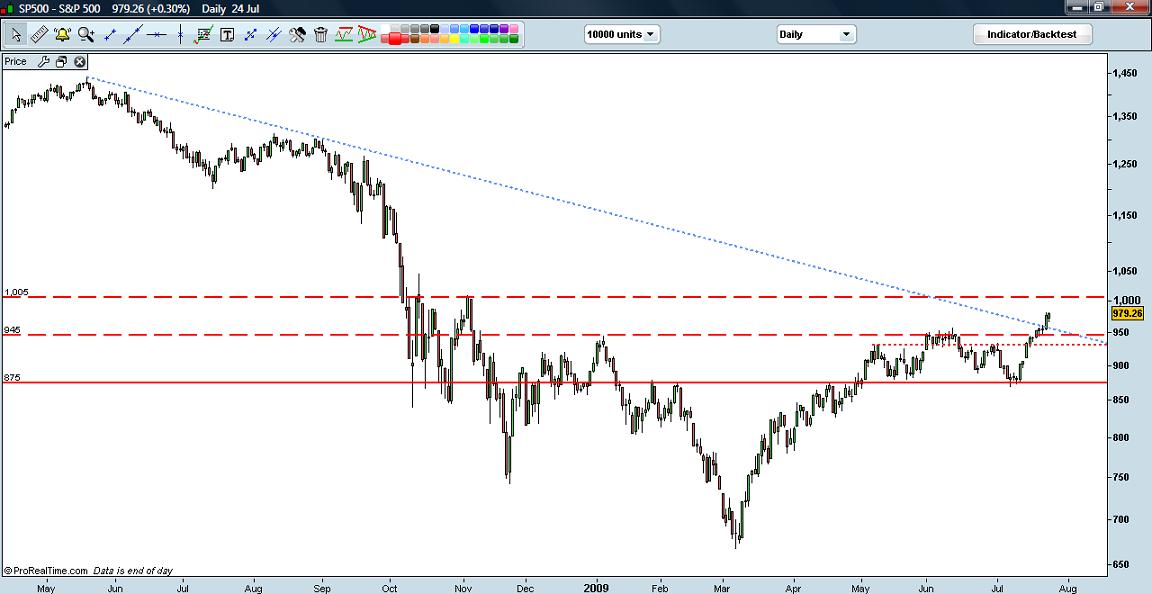Detach the Price panel window icon
The width and height of the screenshot is (1152, 594).
(62, 62)
